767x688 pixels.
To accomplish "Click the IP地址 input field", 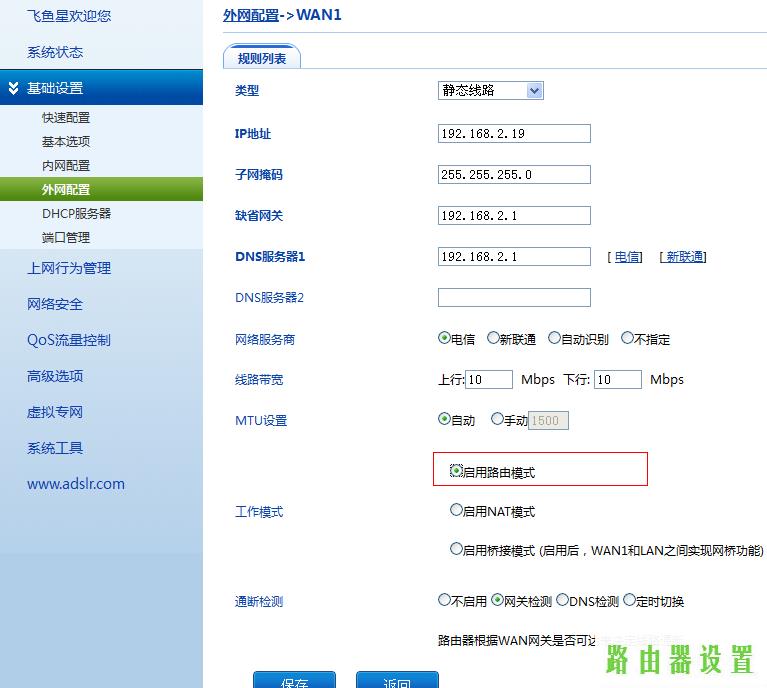I will (514, 133).
